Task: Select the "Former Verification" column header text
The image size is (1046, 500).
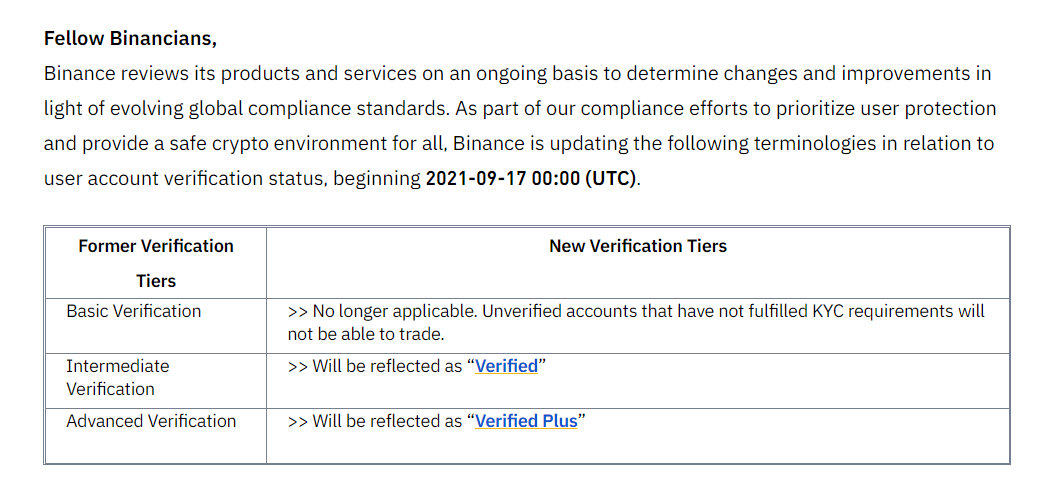Action: (x=156, y=246)
